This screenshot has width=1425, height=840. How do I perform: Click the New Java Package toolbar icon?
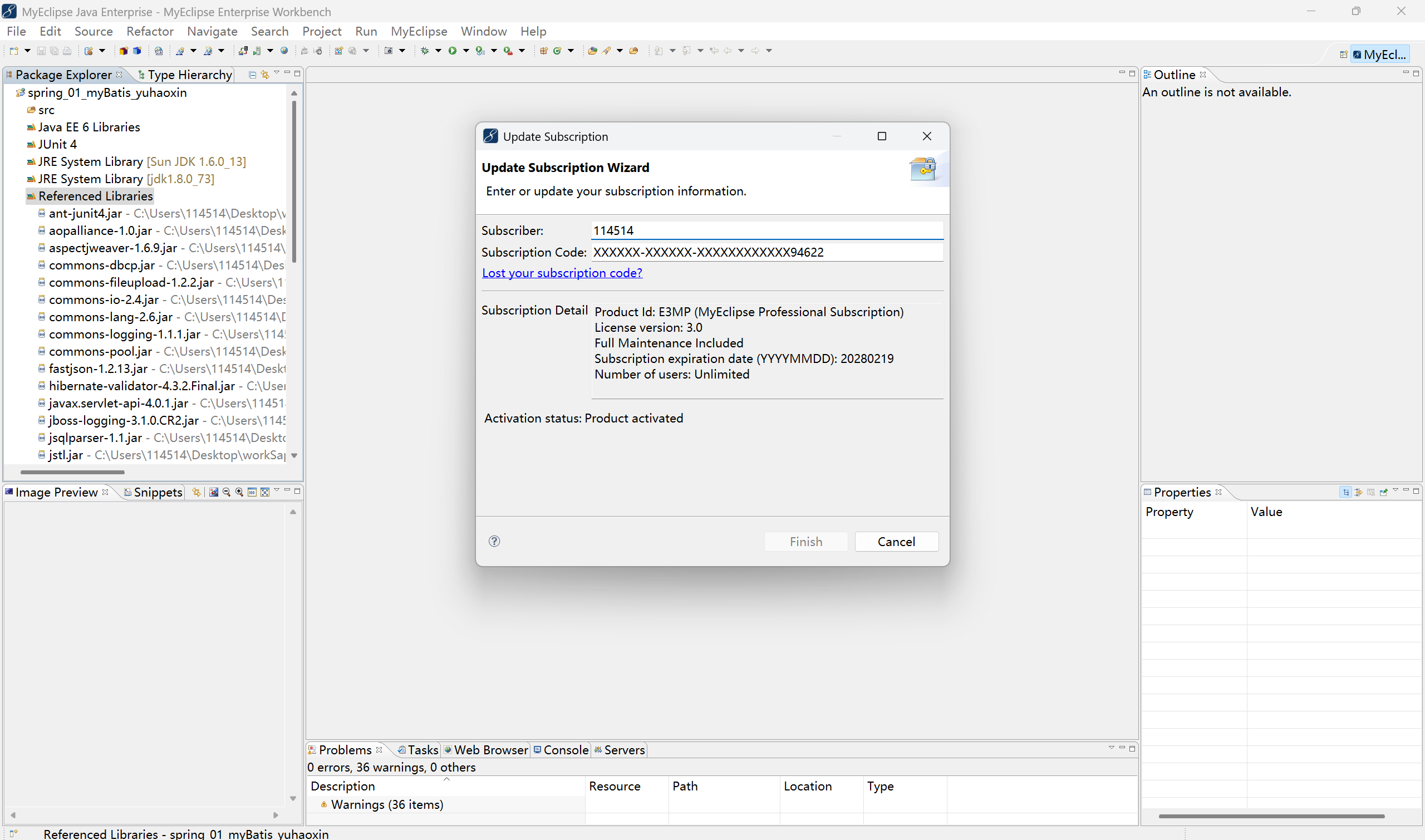pyautogui.click(x=544, y=51)
